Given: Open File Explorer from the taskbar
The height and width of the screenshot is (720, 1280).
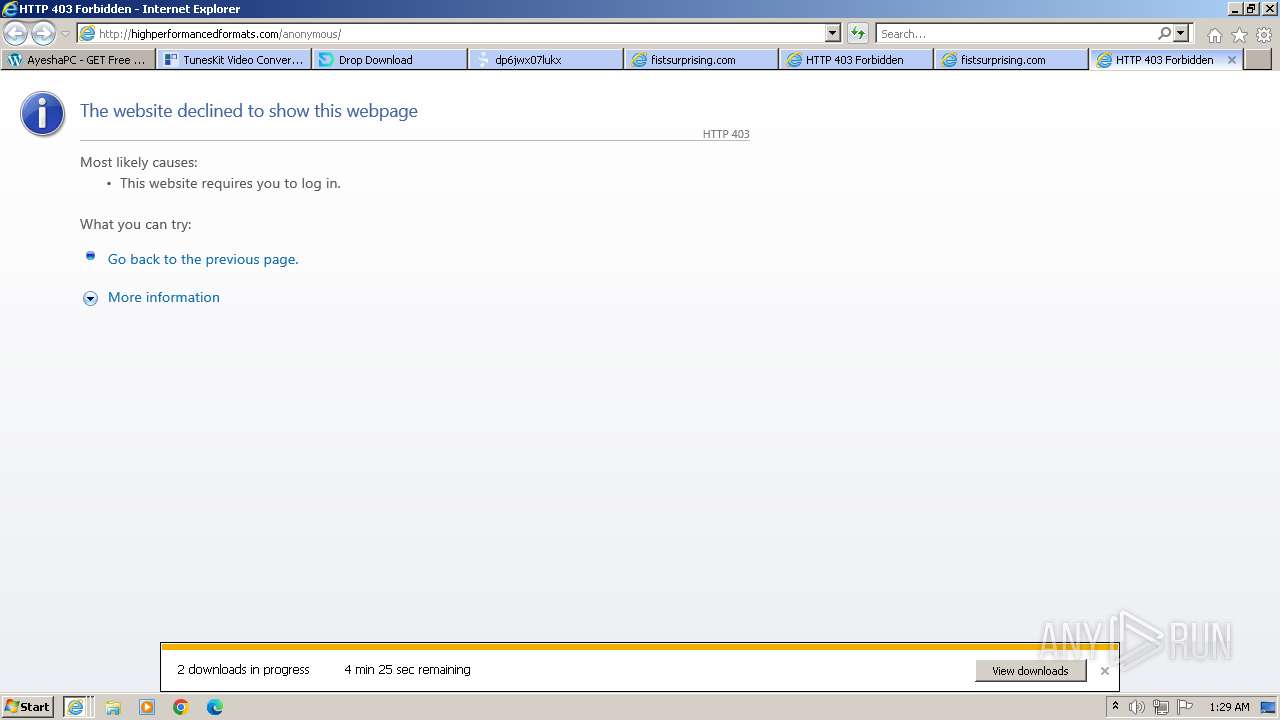Looking at the screenshot, I should pyautogui.click(x=113, y=707).
